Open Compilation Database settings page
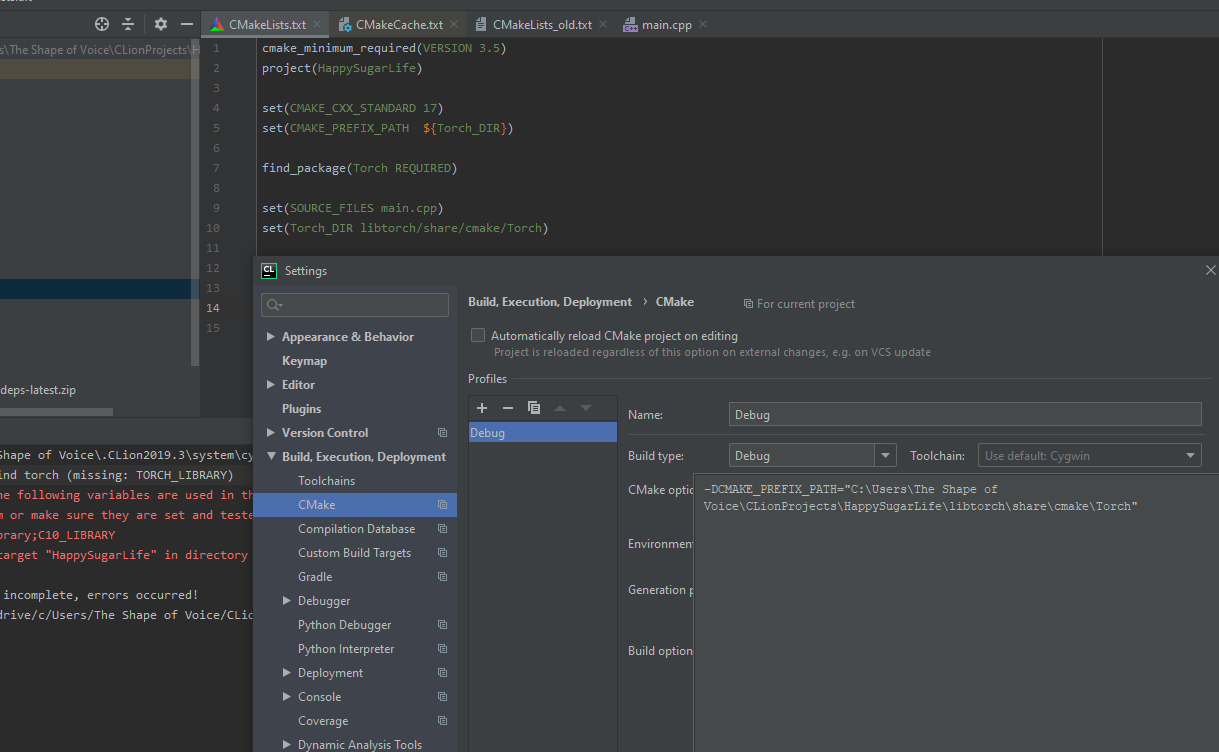 pyautogui.click(x=356, y=529)
